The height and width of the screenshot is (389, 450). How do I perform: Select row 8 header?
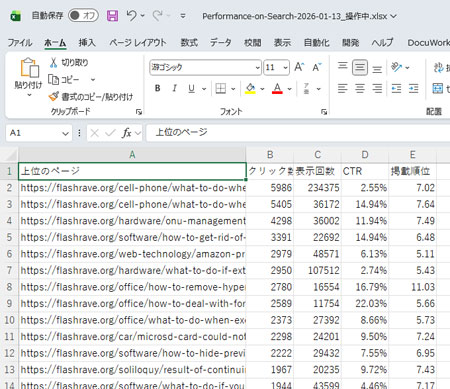coord(9,287)
